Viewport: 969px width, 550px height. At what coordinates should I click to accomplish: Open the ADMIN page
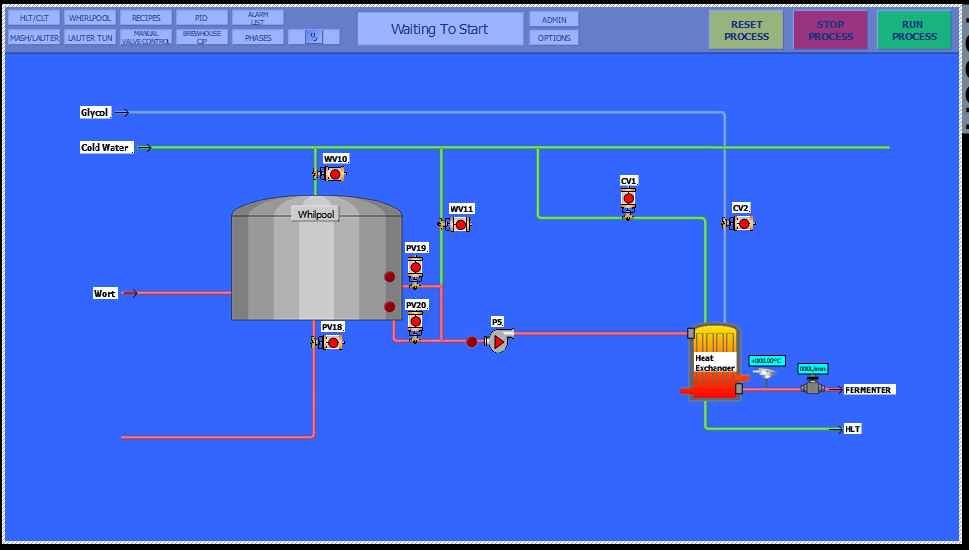[x=554, y=20]
